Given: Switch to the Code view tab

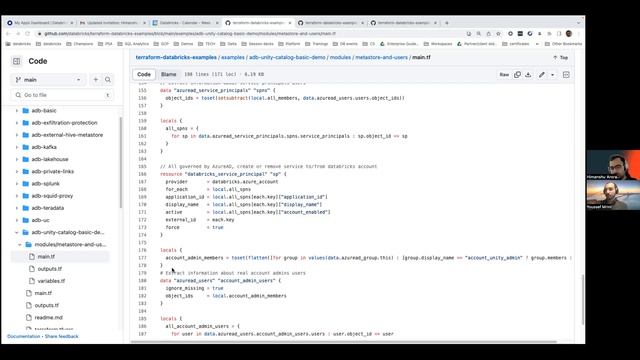Looking at the screenshot, I should coord(144,74).
